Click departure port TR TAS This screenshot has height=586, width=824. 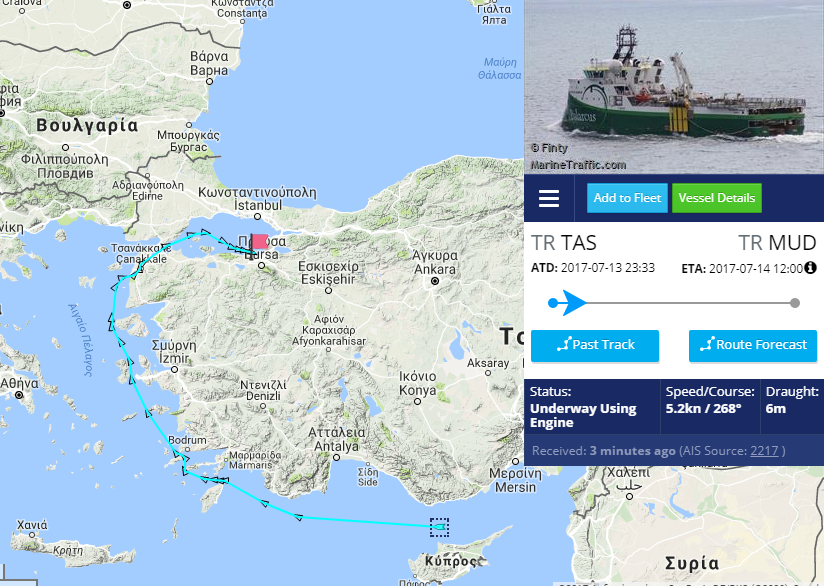click(x=563, y=243)
